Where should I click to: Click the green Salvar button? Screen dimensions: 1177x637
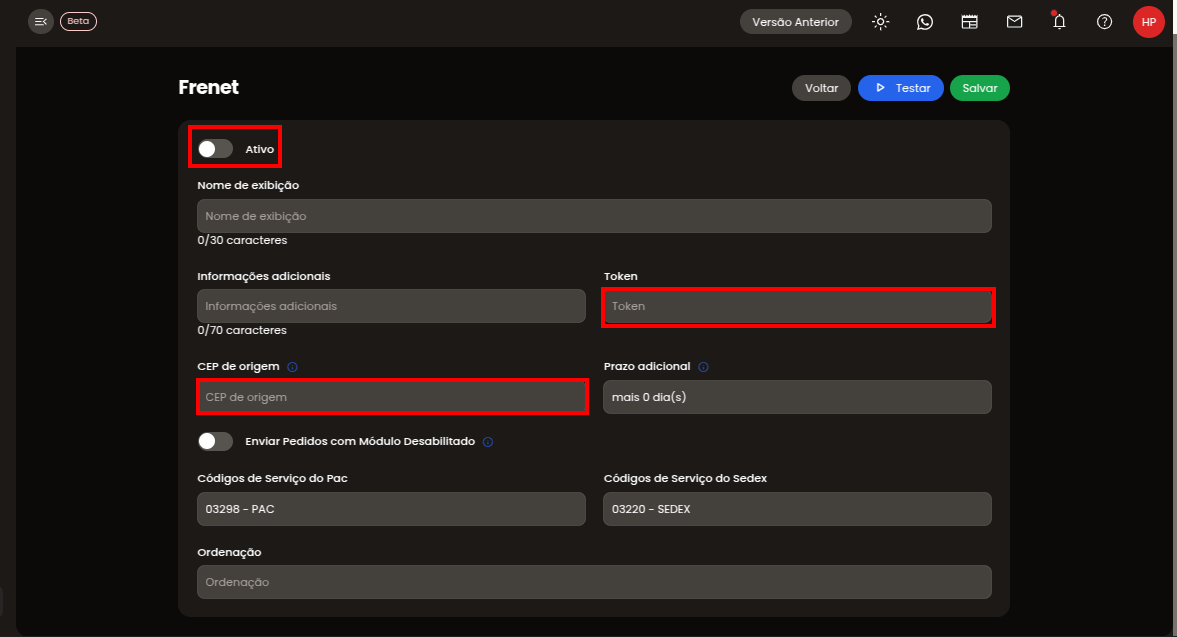pos(980,88)
